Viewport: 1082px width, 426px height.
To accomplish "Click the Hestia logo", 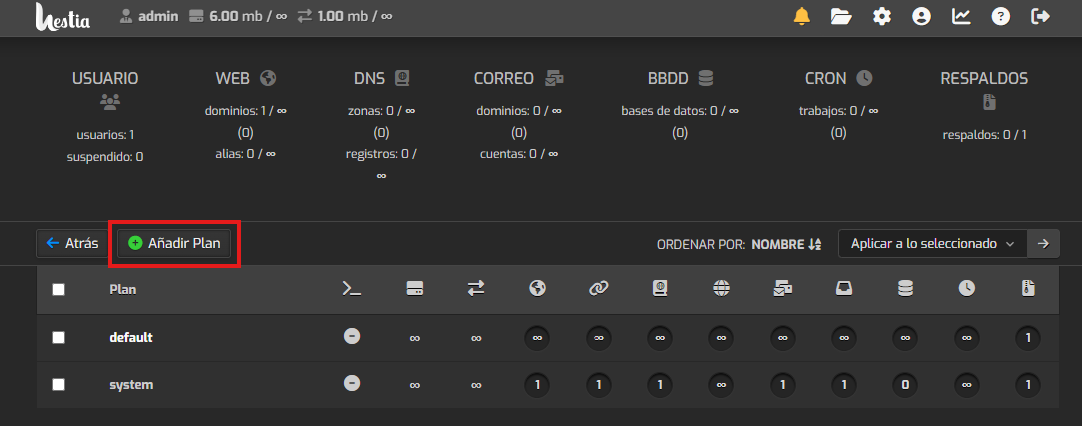I will pyautogui.click(x=66, y=17).
